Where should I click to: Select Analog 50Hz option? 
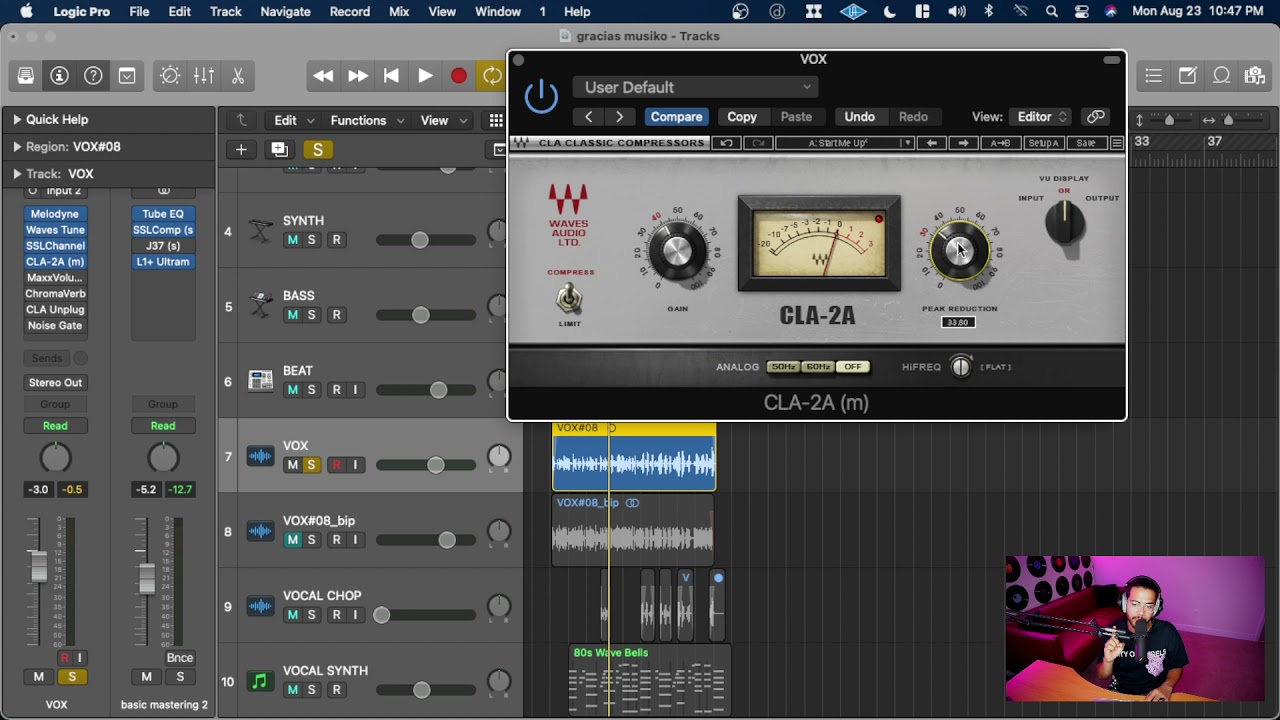pyautogui.click(x=783, y=367)
